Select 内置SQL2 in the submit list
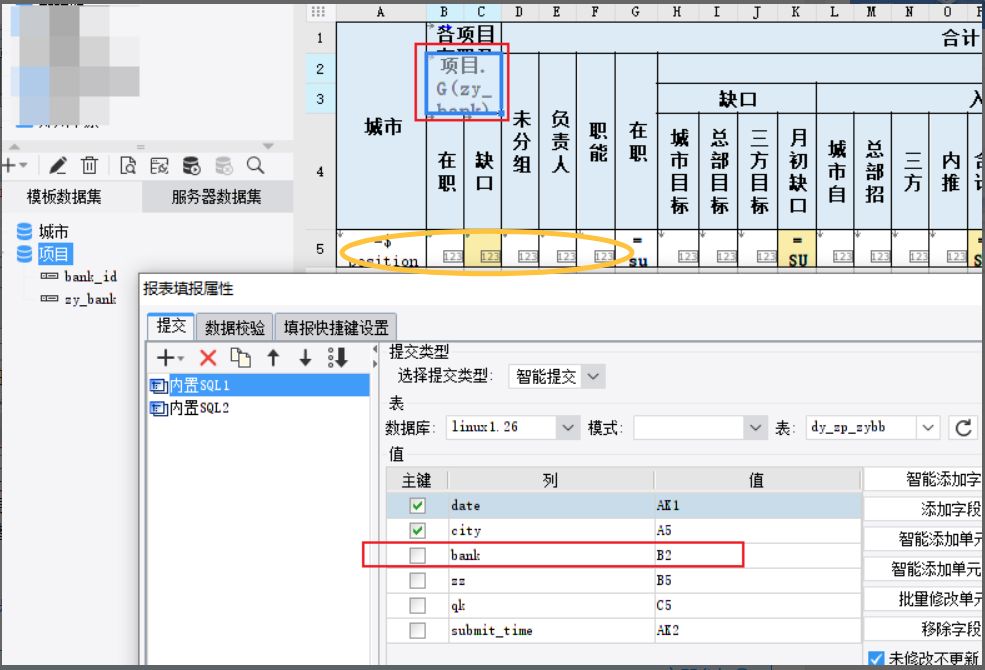The image size is (985, 670). 200,407
